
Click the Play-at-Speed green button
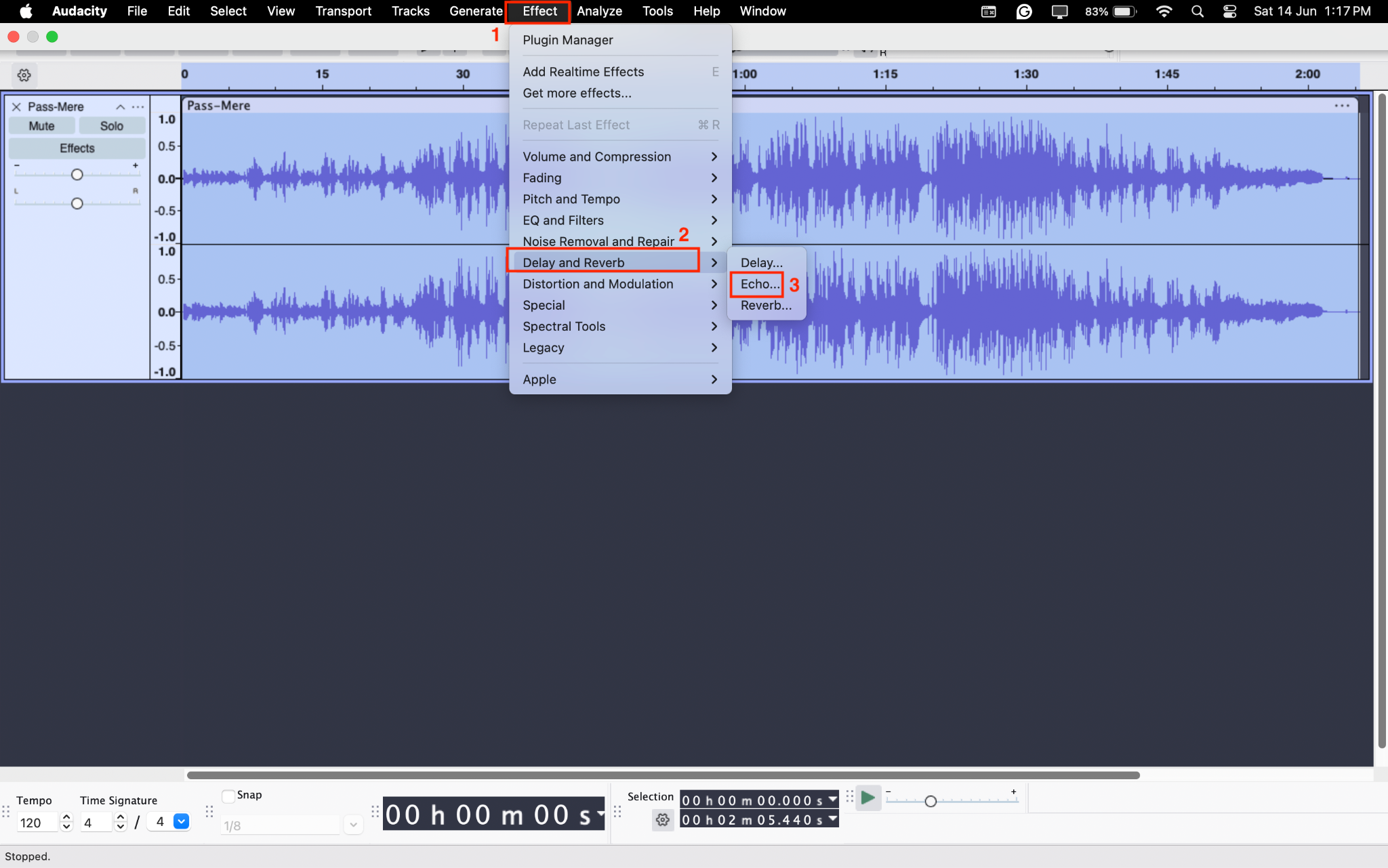click(x=867, y=798)
